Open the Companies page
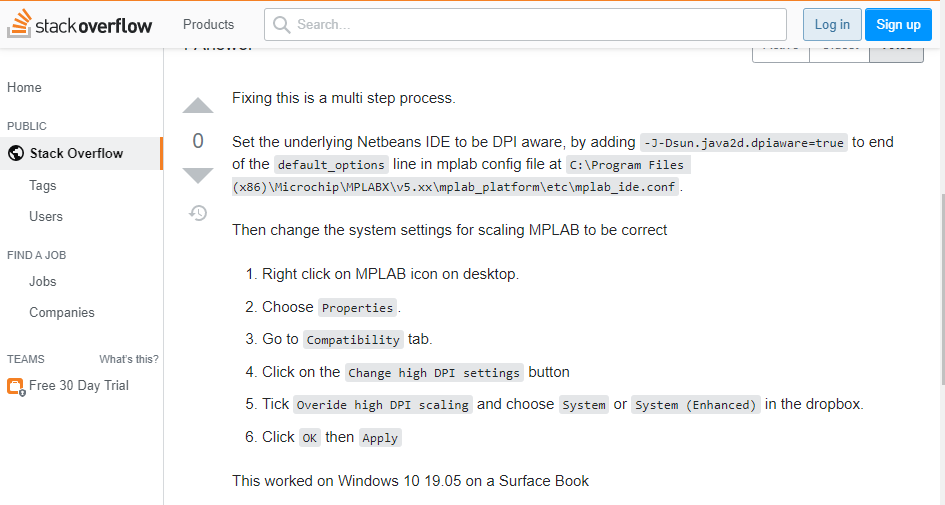 pyautogui.click(x=62, y=312)
